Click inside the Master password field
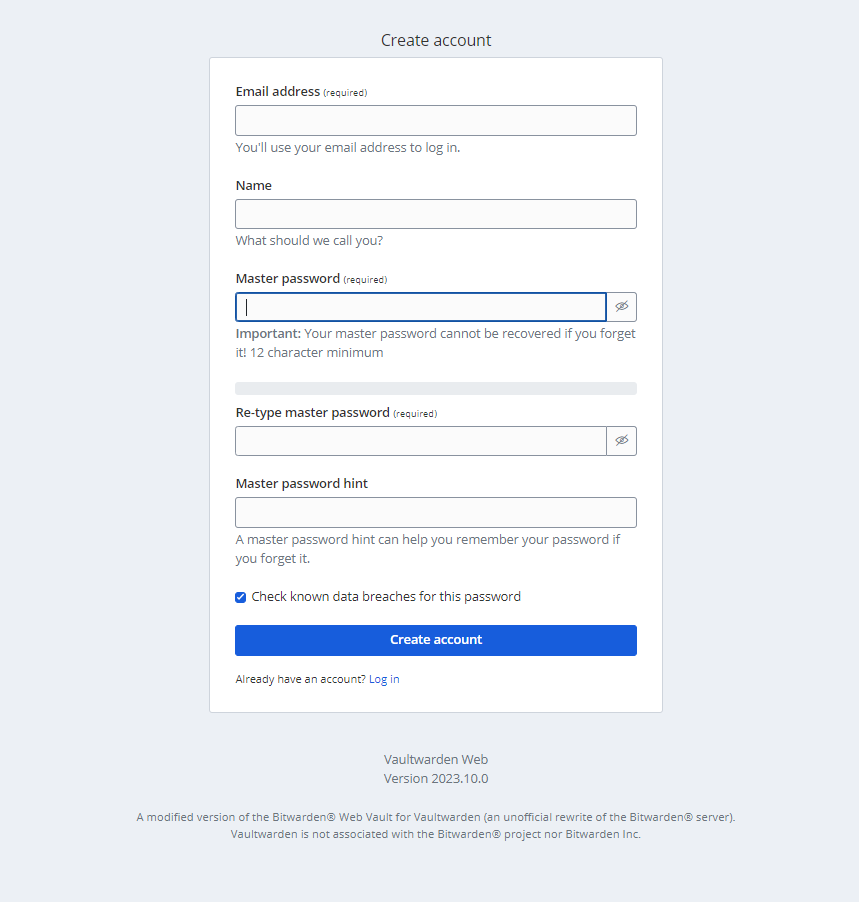859x902 pixels. click(421, 307)
